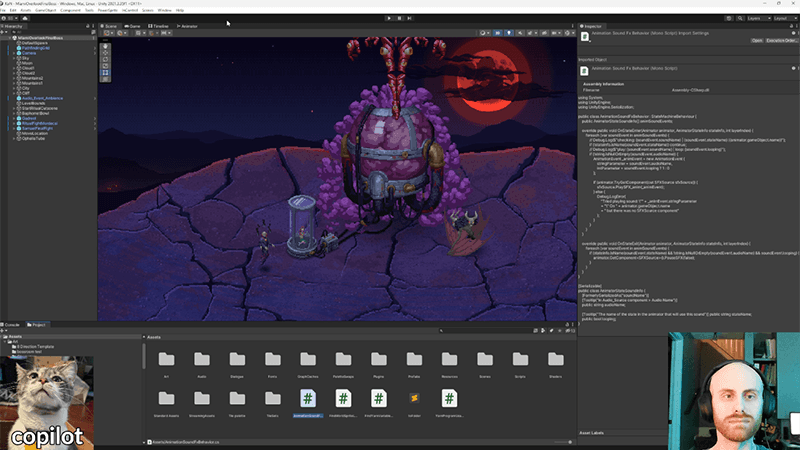Open the Create plus dropdown in Hierarchy

coord(5,32)
